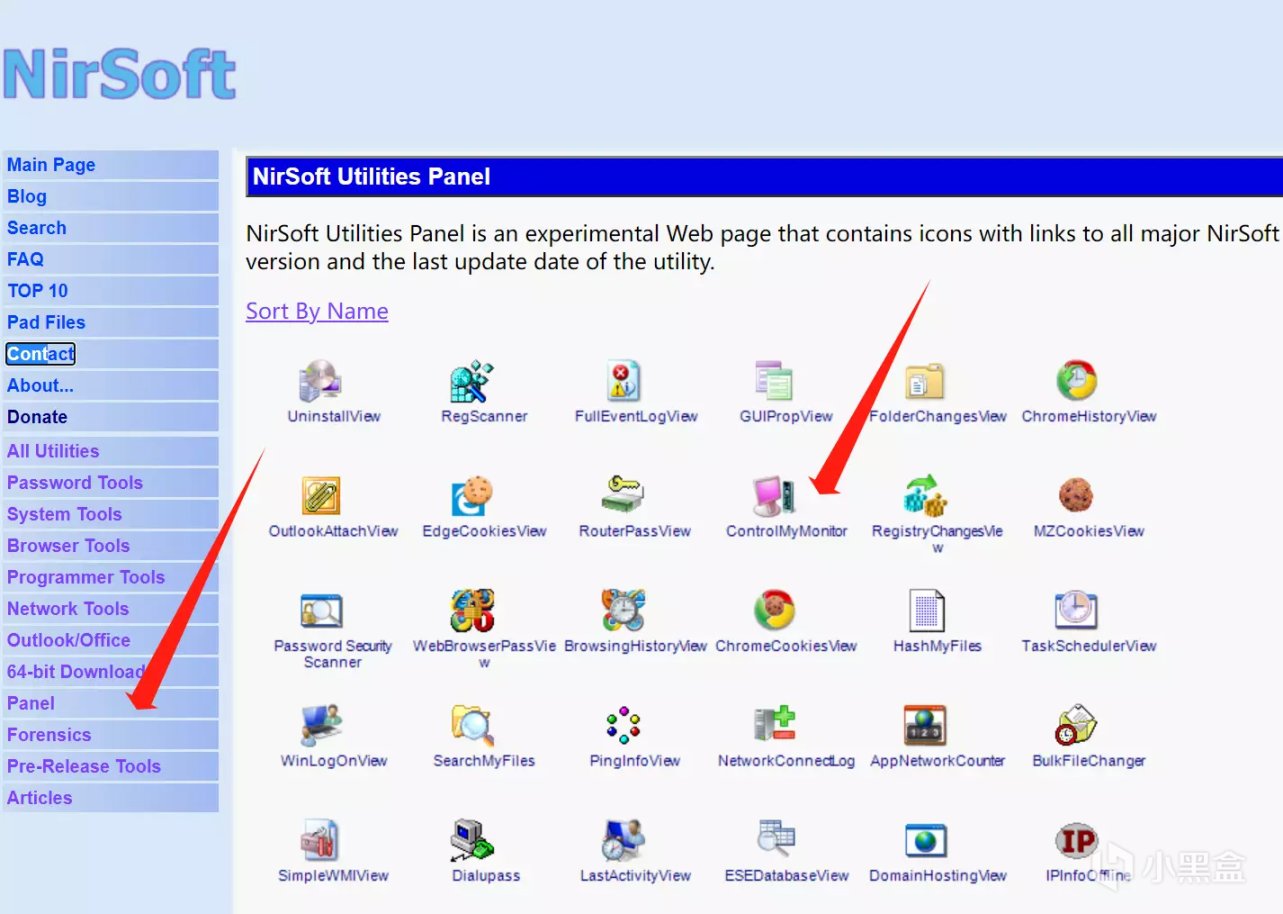The height and width of the screenshot is (914, 1283).
Task: Click the NirSoft logo
Action: click(119, 73)
